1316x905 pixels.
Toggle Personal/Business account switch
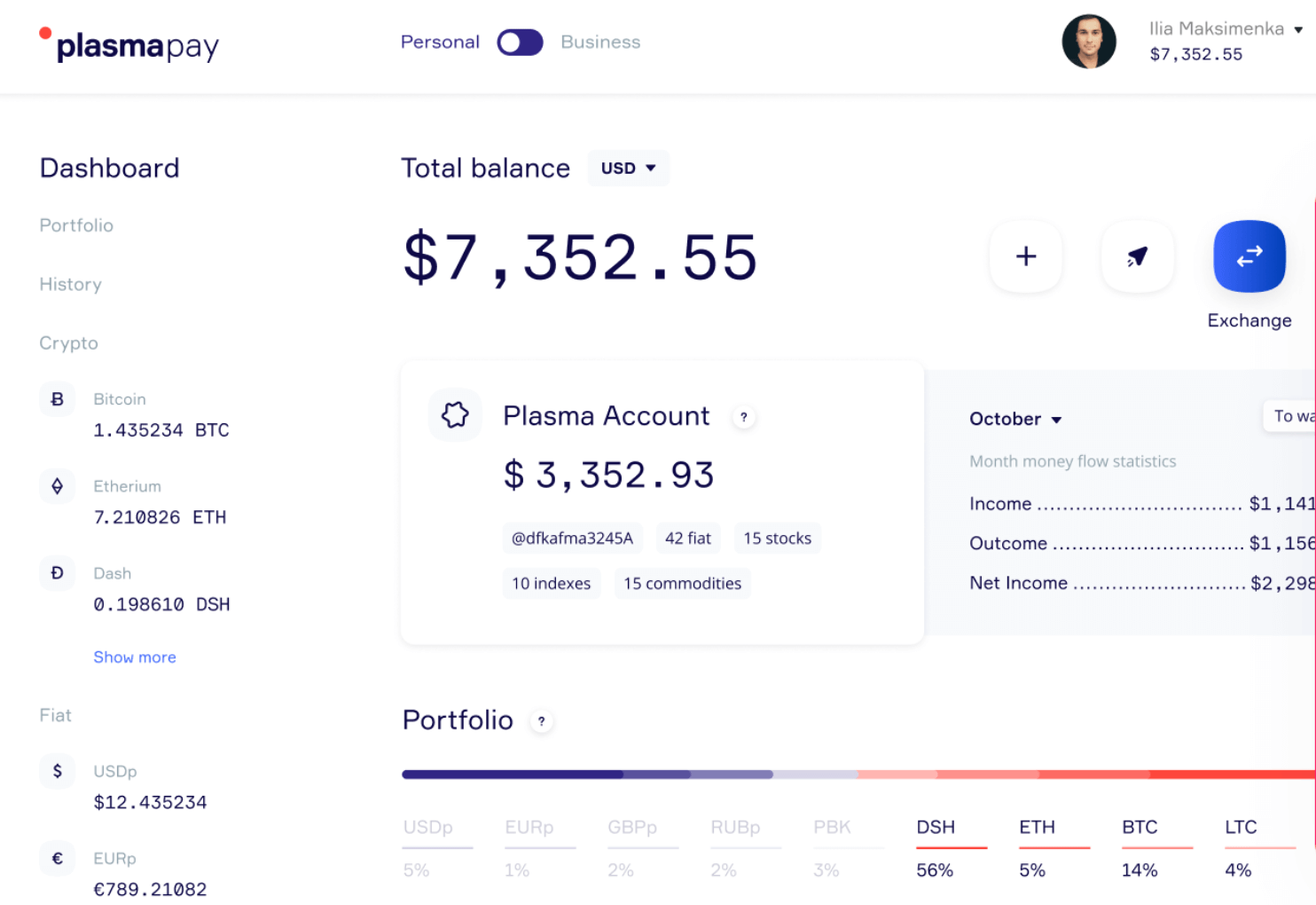pos(520,43)
